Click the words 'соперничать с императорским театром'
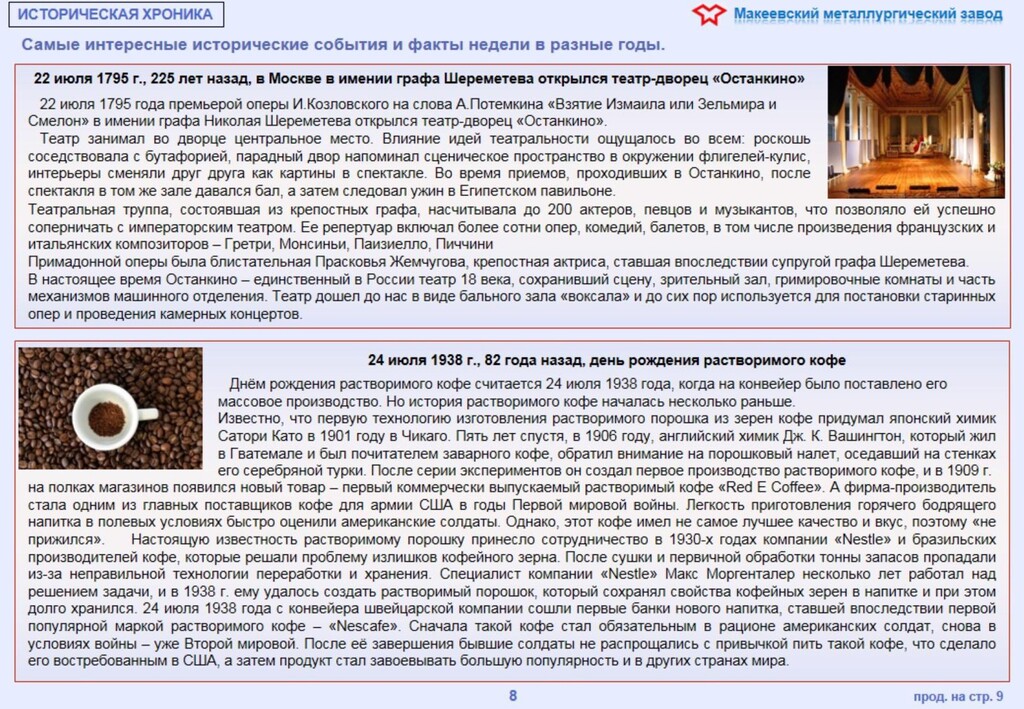This screenshot has height=709, width=1024. (160, 227)
